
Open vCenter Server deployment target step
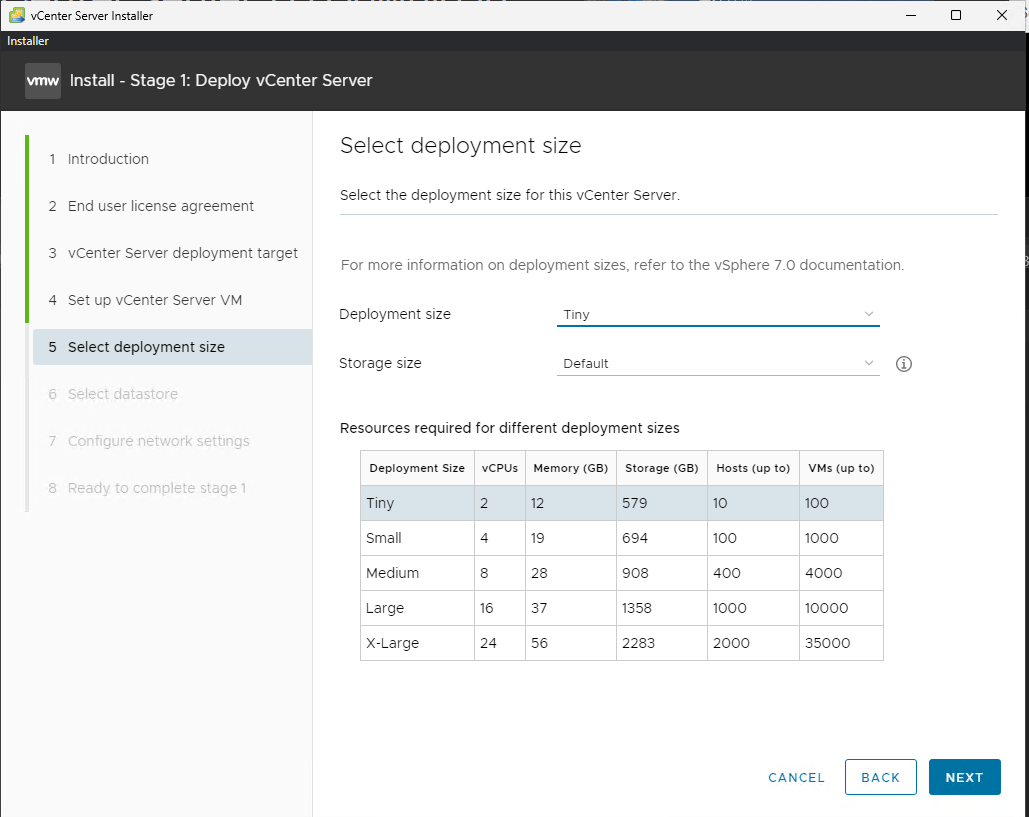click(x=182, y=253)
